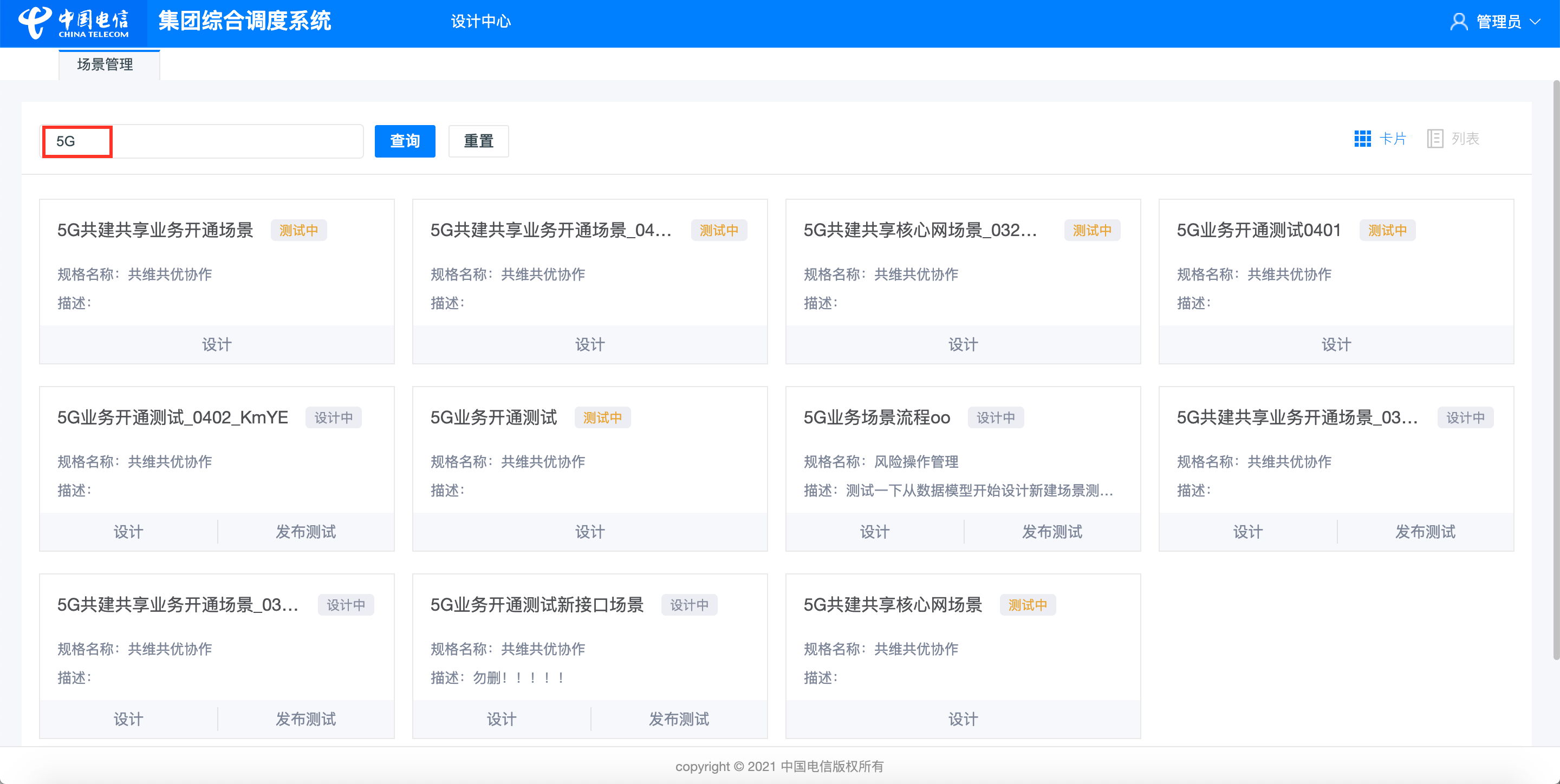
Task: Open the 设计中心 menu
Action: coord(480,22)
